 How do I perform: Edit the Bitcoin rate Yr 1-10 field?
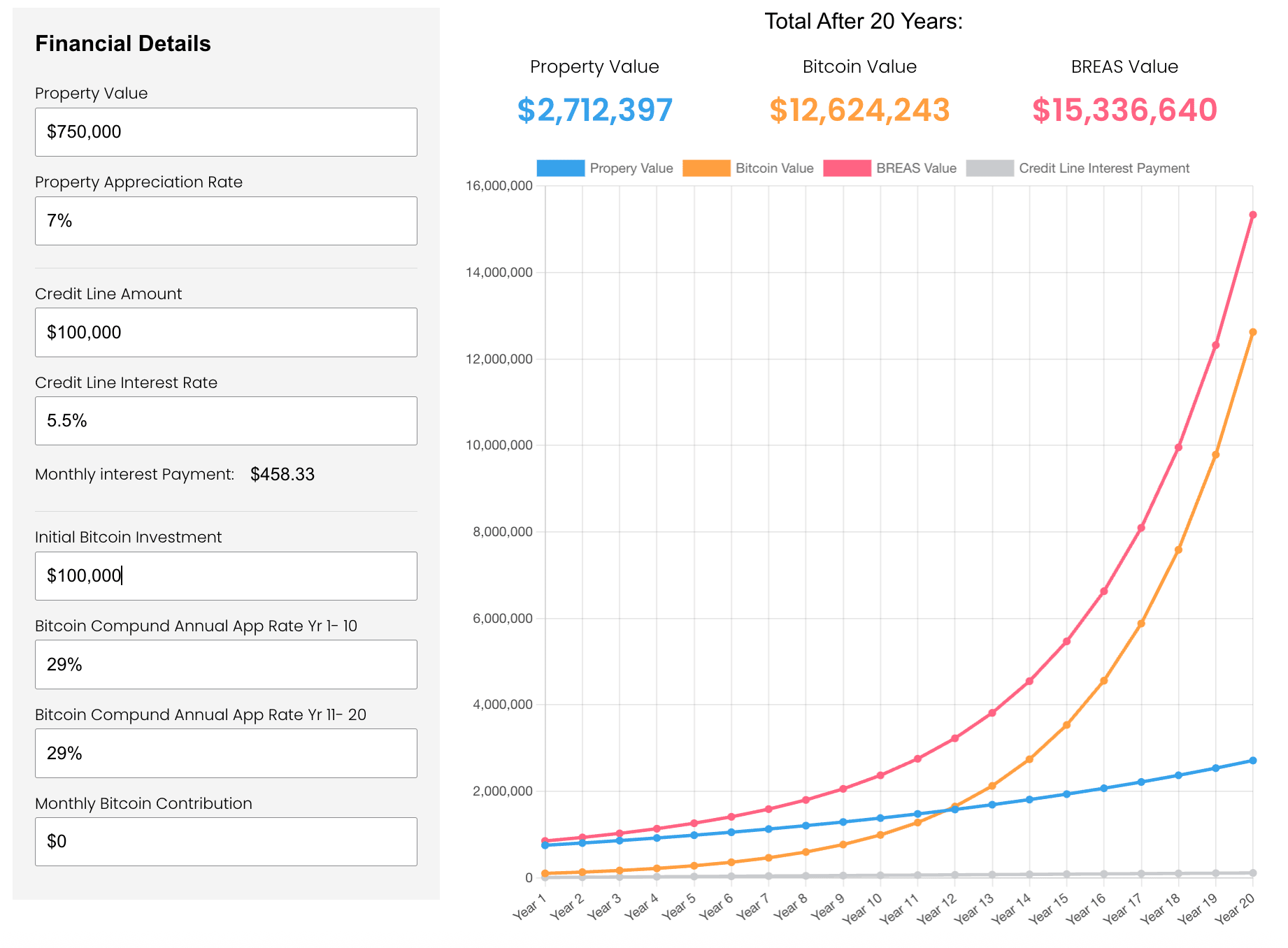coord(226,665)
